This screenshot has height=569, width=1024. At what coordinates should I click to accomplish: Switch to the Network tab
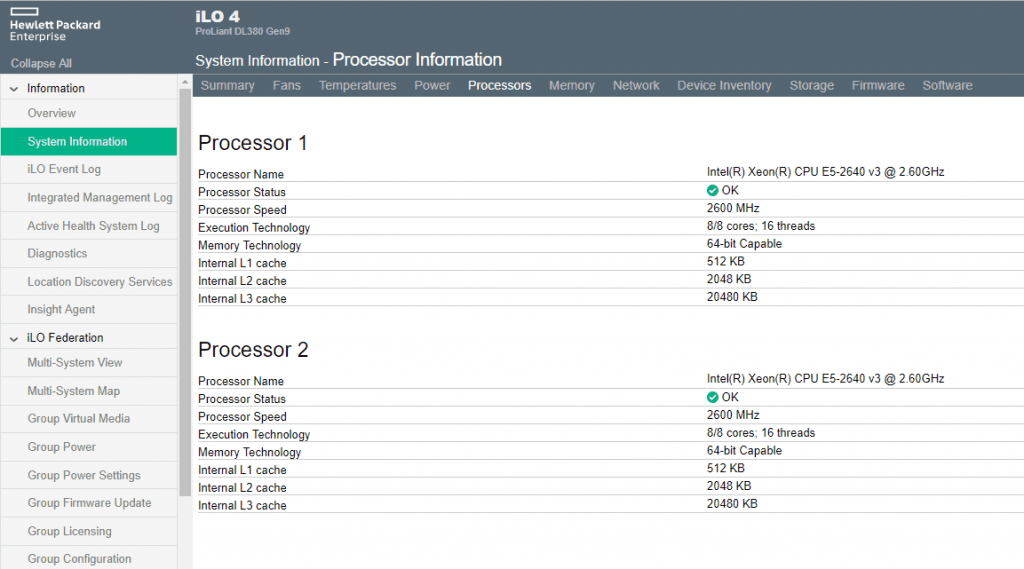click(x=636, y=86)
